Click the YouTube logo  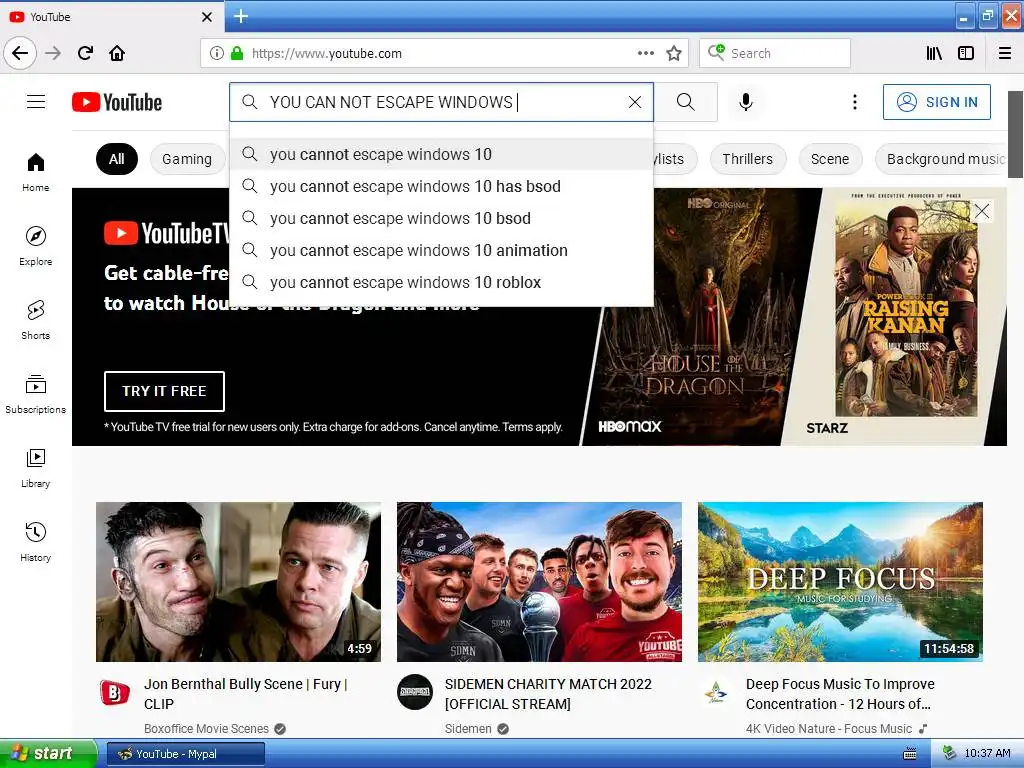coord(117,102)
